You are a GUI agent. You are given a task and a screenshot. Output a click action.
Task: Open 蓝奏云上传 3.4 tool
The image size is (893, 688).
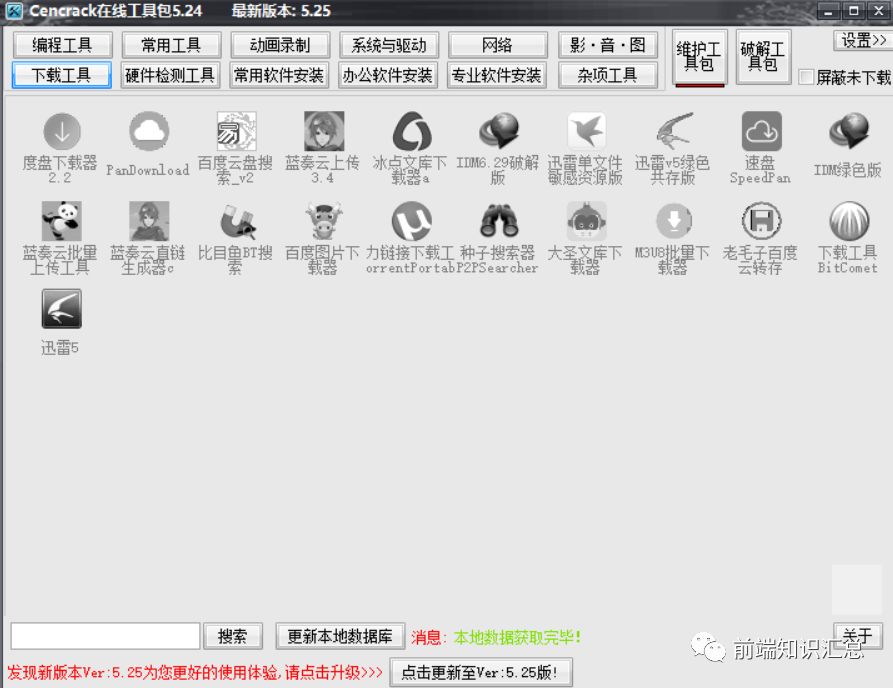tap(323, 132)
